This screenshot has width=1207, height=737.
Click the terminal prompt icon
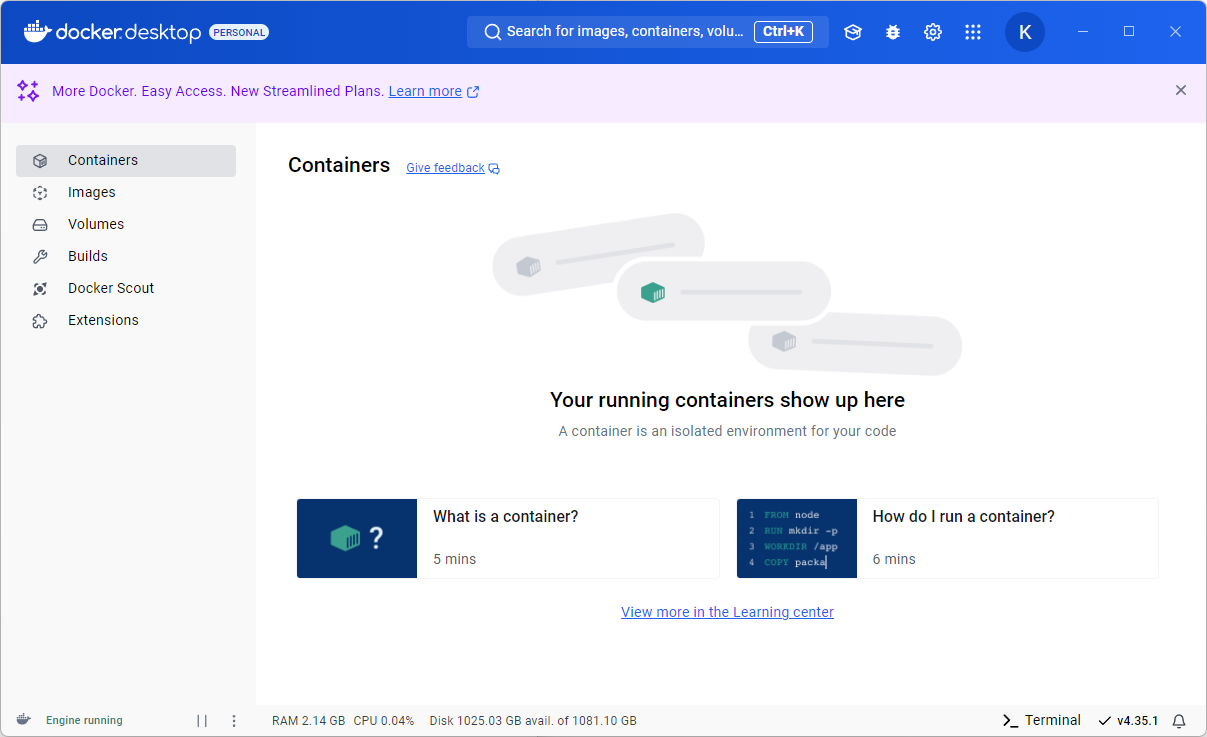[1011, 721]
